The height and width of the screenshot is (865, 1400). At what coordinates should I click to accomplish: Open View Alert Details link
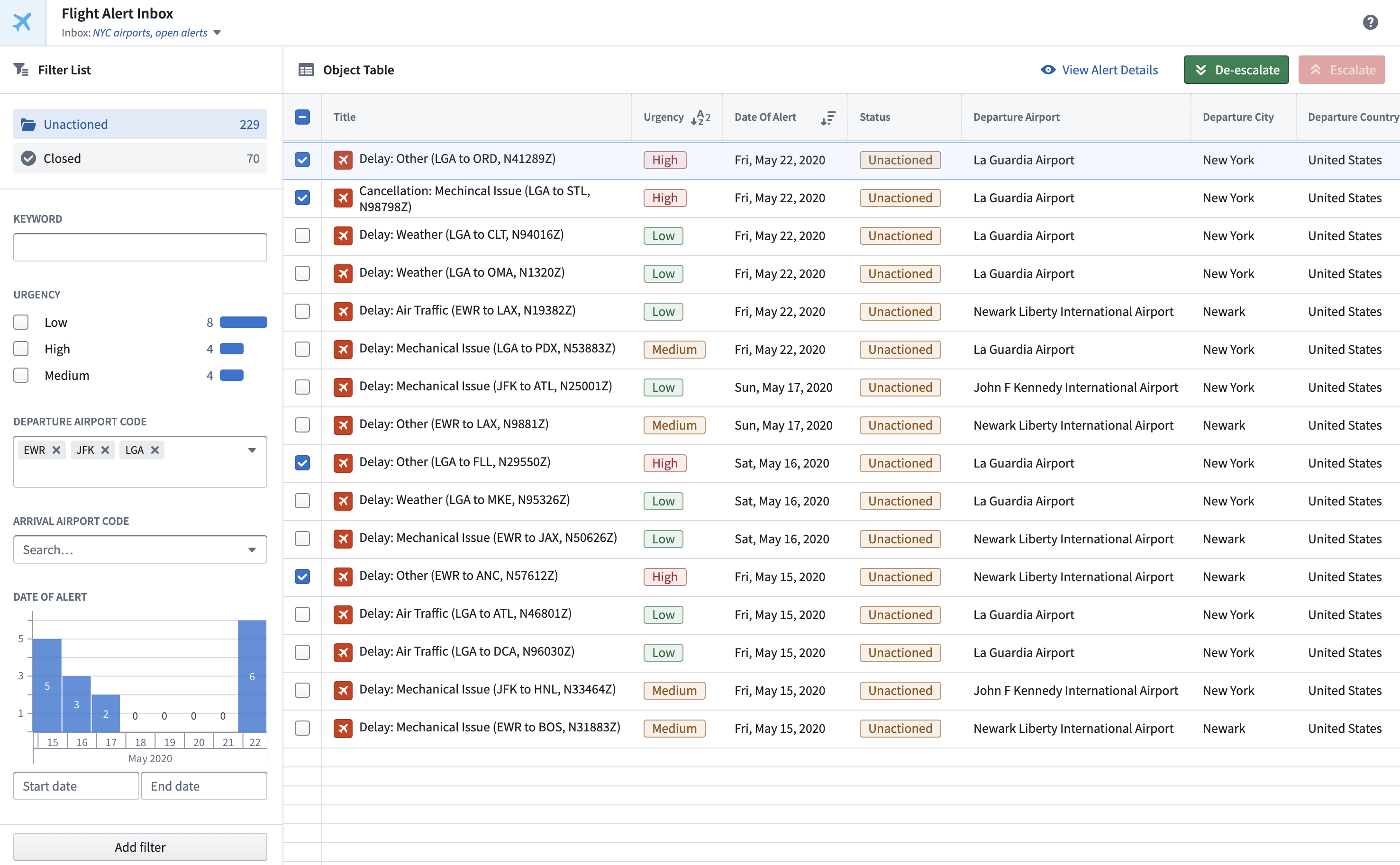[1099, 70]
